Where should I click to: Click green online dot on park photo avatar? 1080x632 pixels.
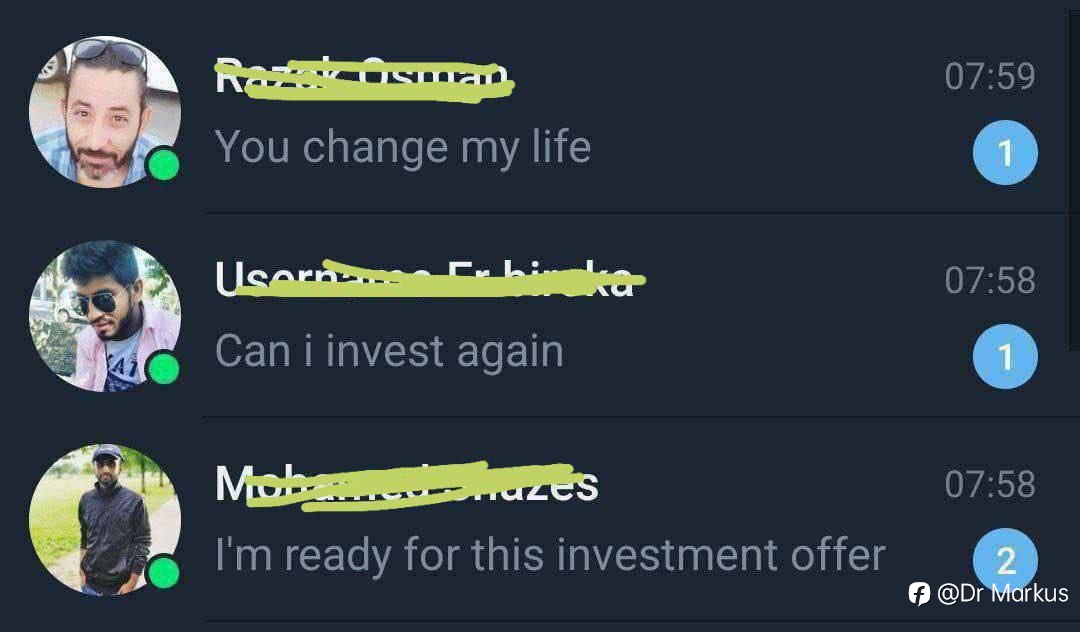pyautogui.click(x=164, y=573)
